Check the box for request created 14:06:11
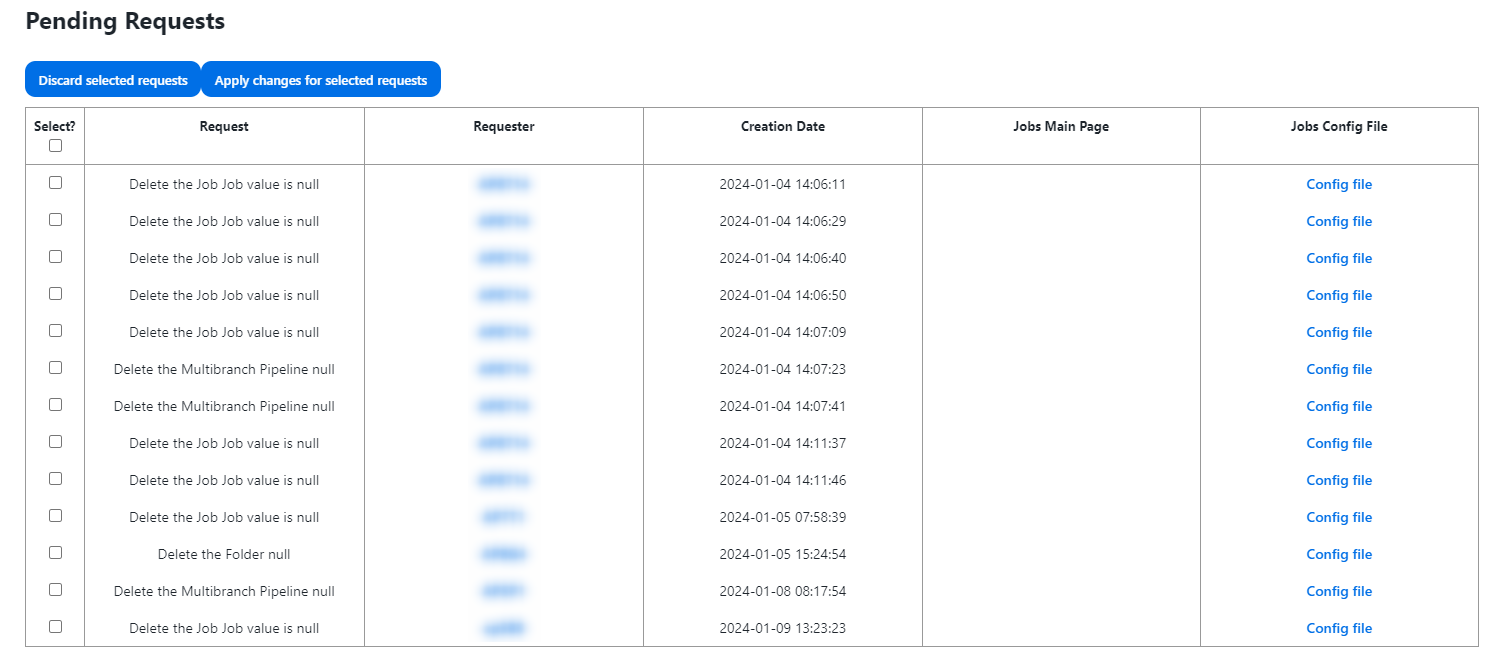Image resolution: width=1498 pixels, height=662 pixels. (55, 183)
